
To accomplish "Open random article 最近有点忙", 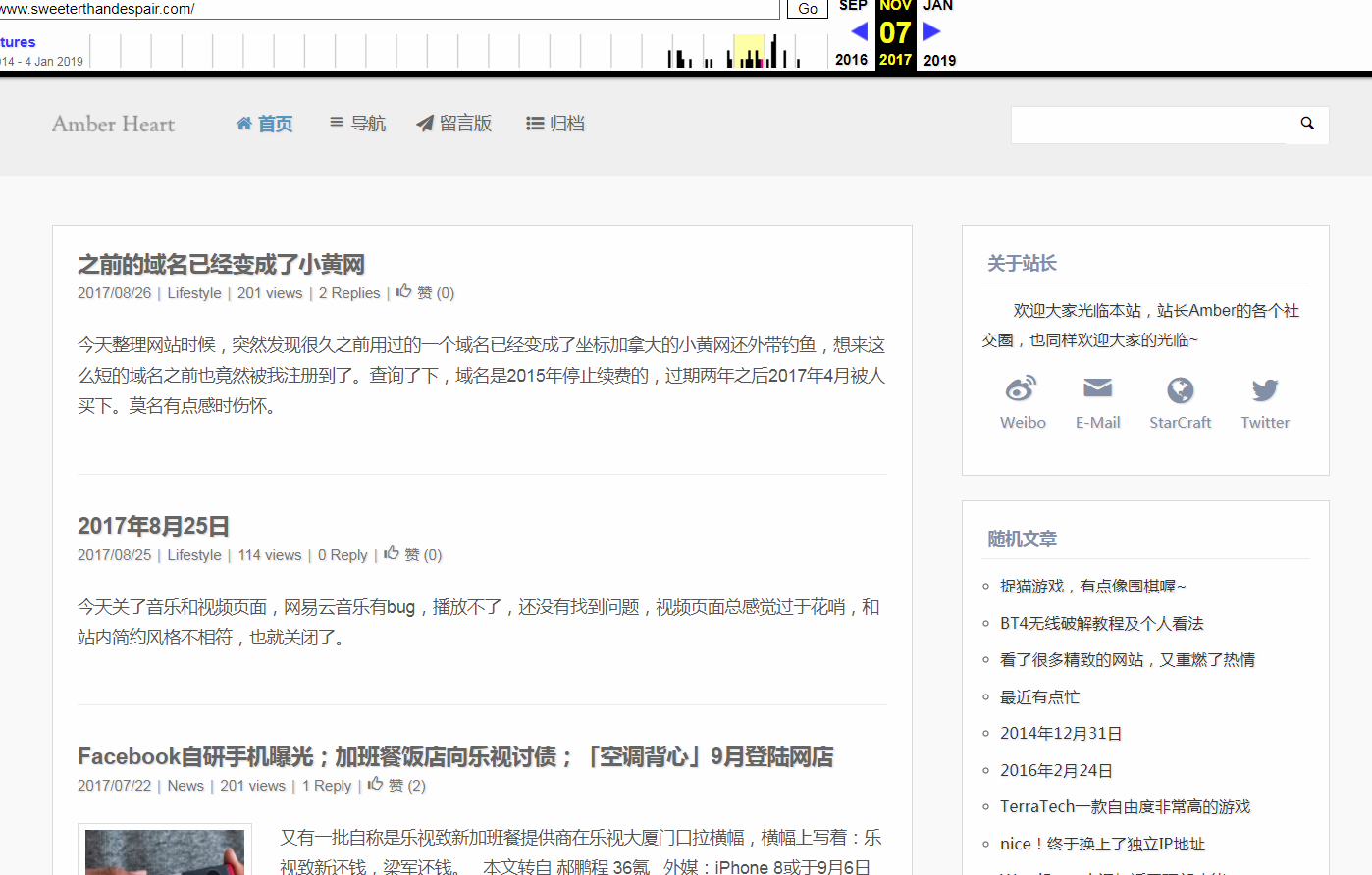I will (x=1039, y=696).
